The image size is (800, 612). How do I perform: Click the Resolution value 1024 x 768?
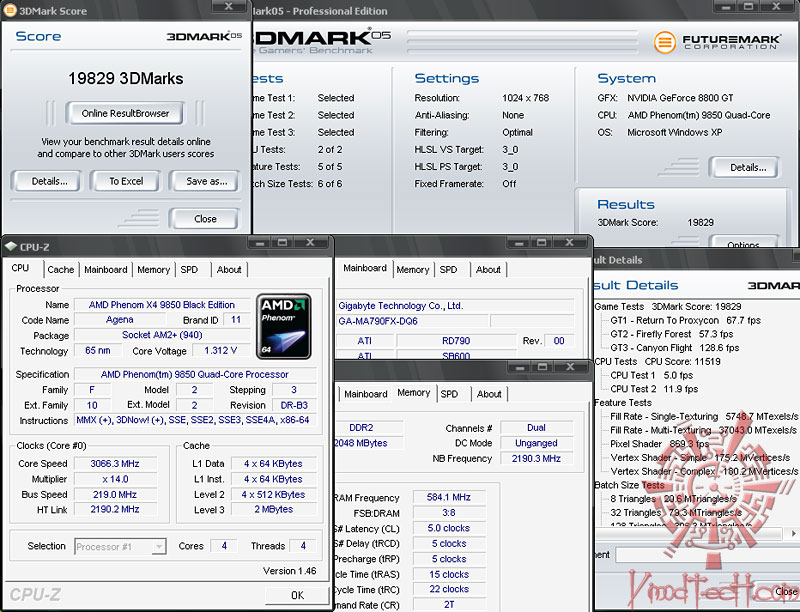pos(526,98)
